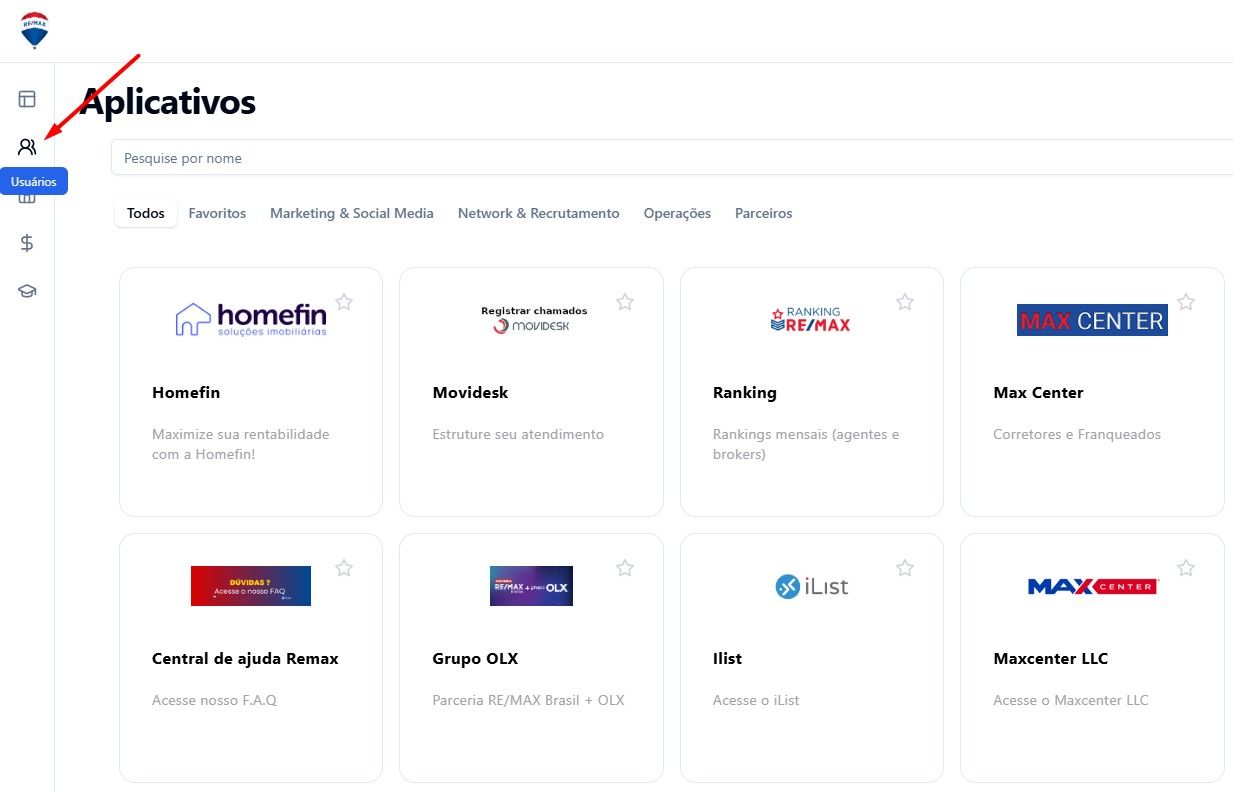This screenshot has width=1233, height=792.
Task: Click the Homefin house logo
Action: click(x=251, y=320)
